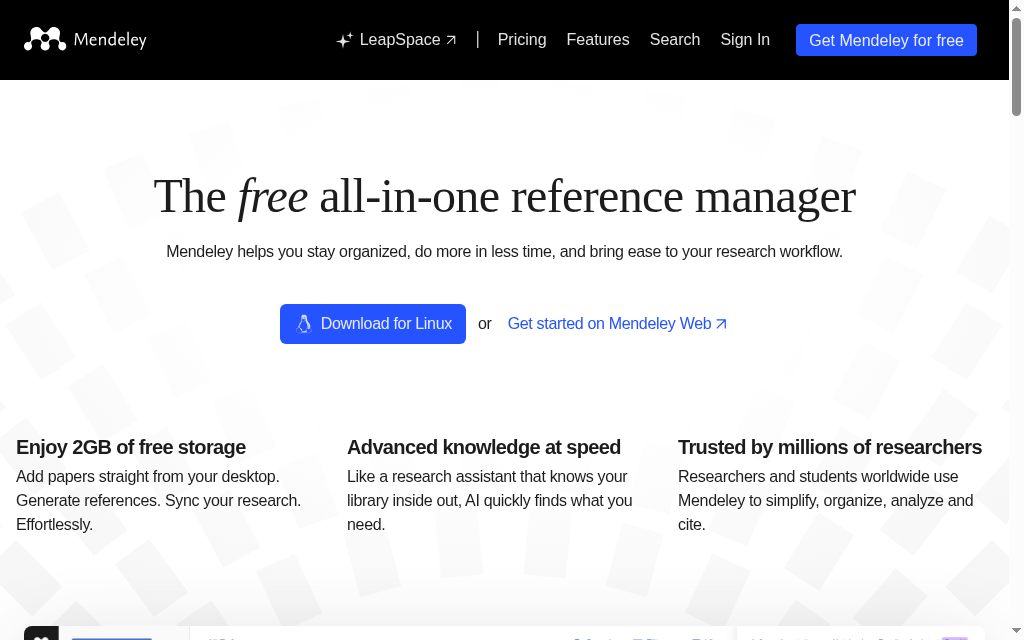1024x640 pixels.
Task: Click Sign In
Action: point(745,40)
